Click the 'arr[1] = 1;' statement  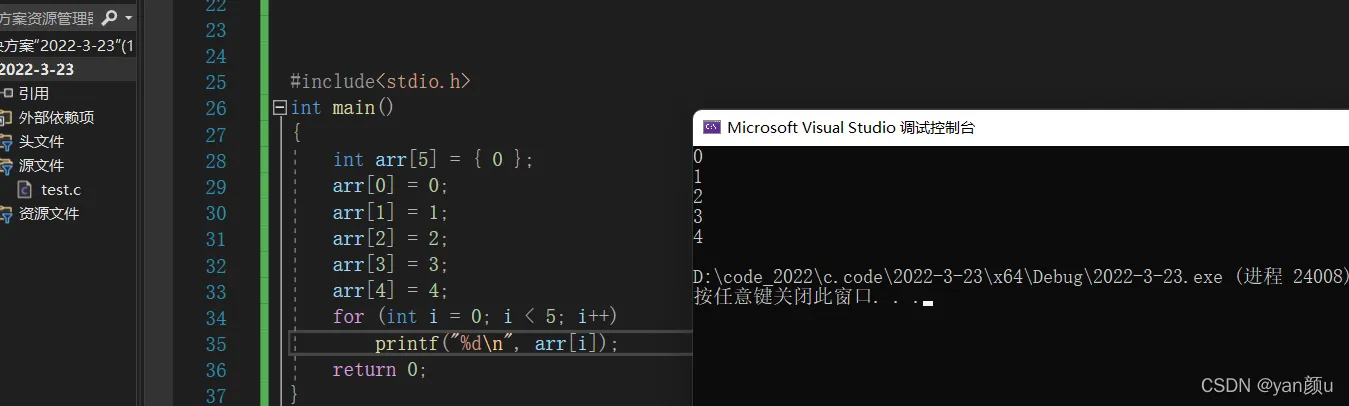[x=391, y=212]
